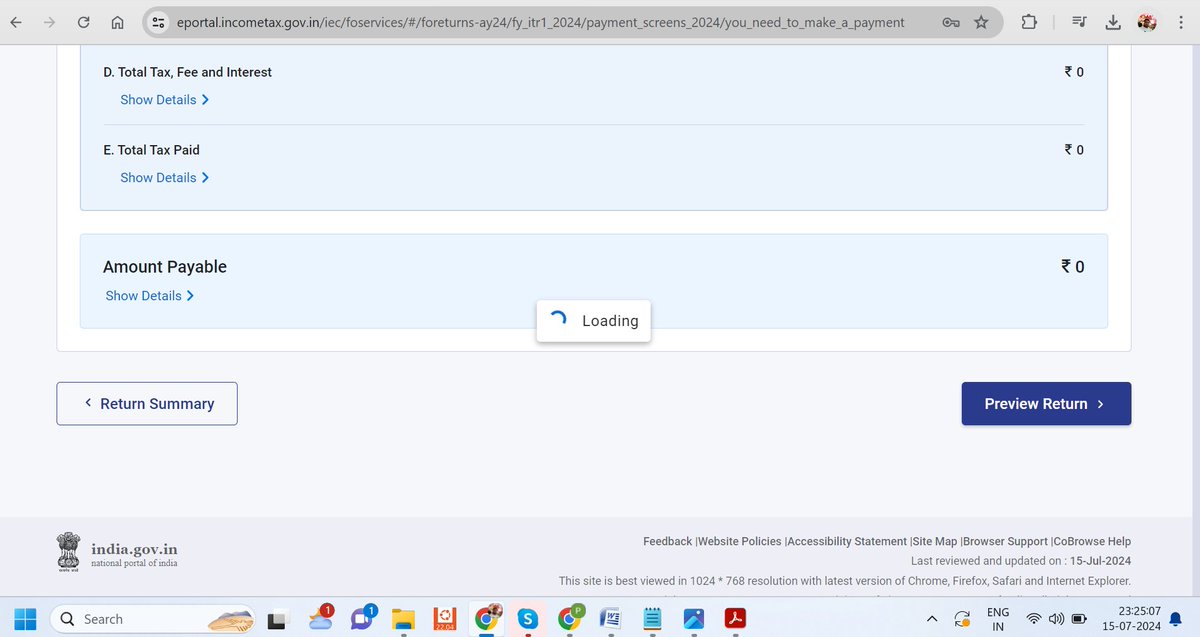Select 'D. Total Tax, Fee and Interest' label
The width and height of the screenshot is (1200, 637).
coord(187,72)
